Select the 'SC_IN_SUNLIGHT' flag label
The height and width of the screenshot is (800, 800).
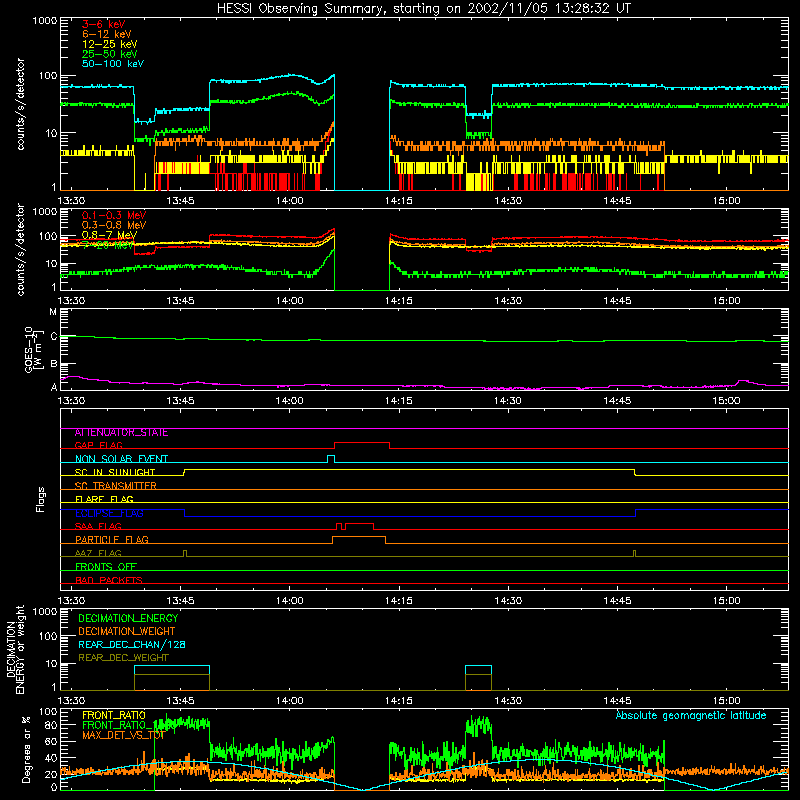[115, 472]
